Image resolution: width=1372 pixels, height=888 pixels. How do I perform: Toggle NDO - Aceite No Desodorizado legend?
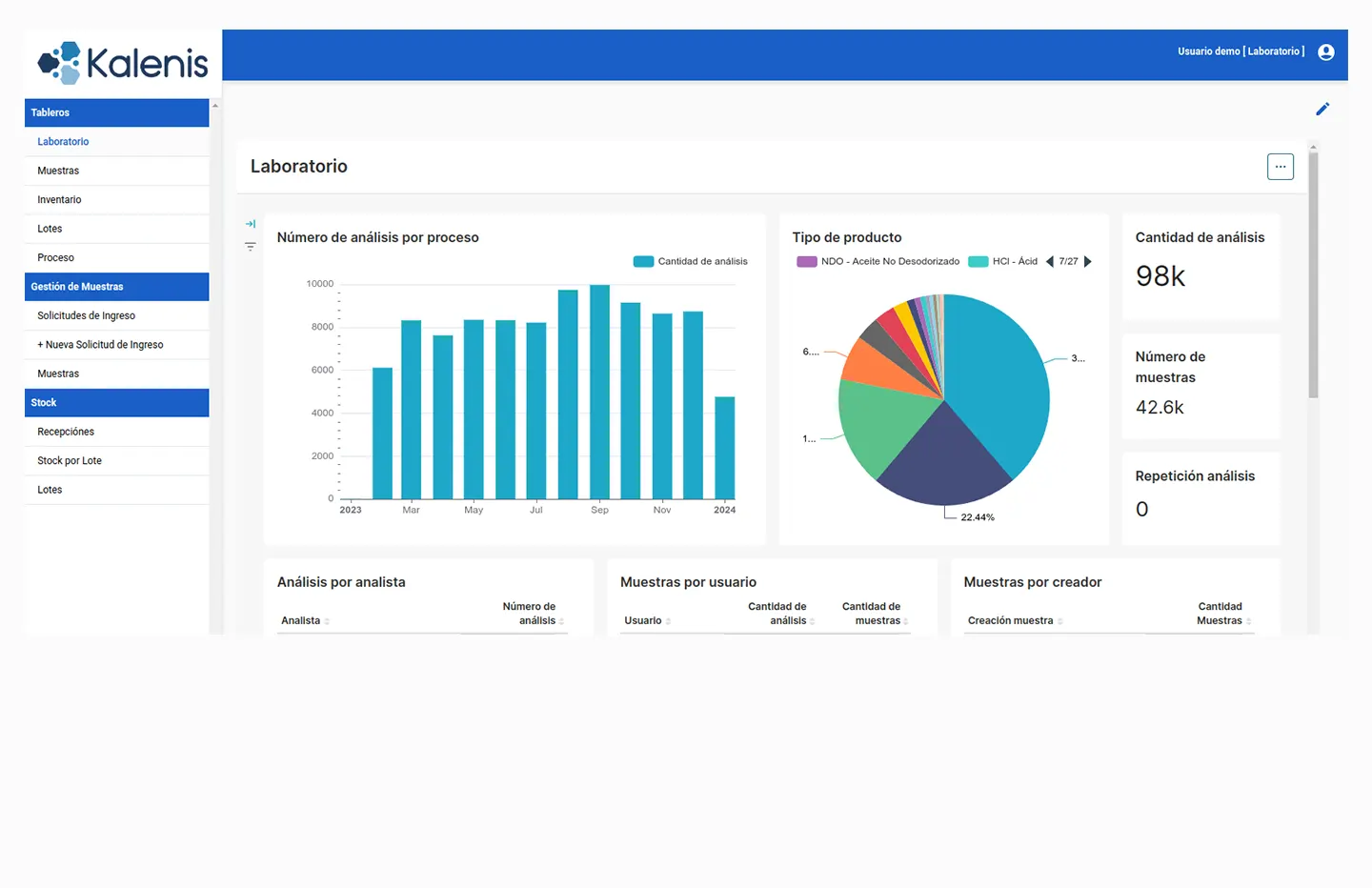[x=878, y=261]
